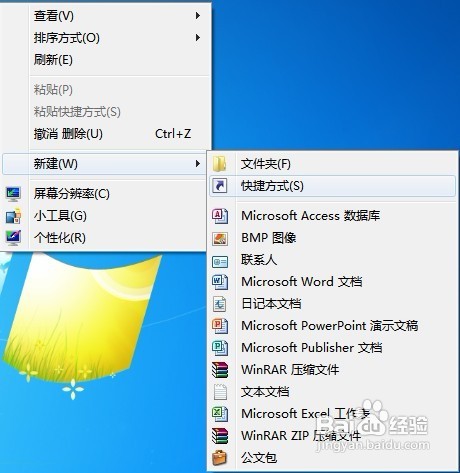The width and height of the screenshot is (460, 473).
Task: Open the 查看(V) menu entry
Action: [x=105, y=15]
